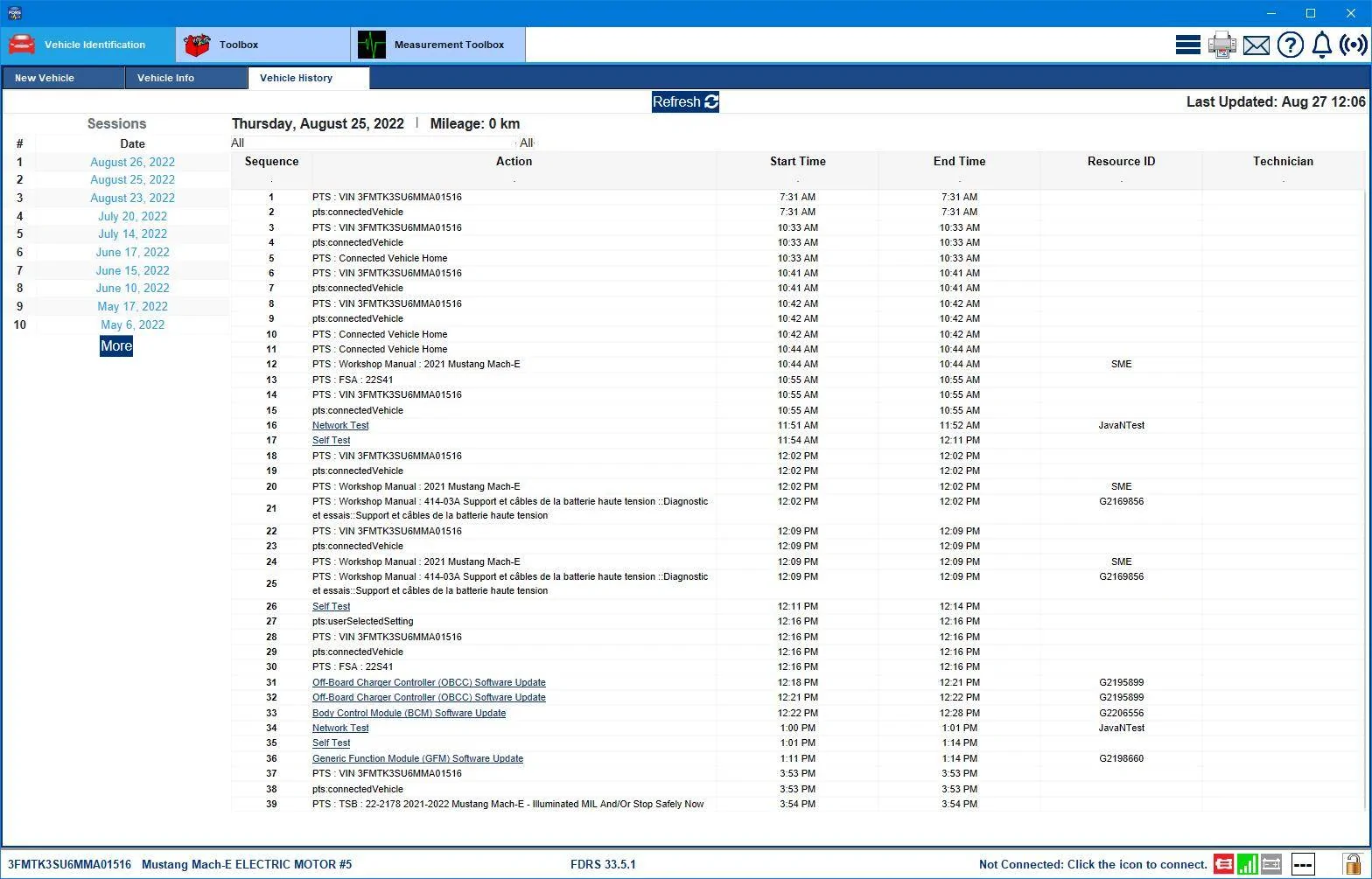The height and width of the screenshot is (879, 1372).
Task: Open session August 23, 2022
Action: coord(132,198)
